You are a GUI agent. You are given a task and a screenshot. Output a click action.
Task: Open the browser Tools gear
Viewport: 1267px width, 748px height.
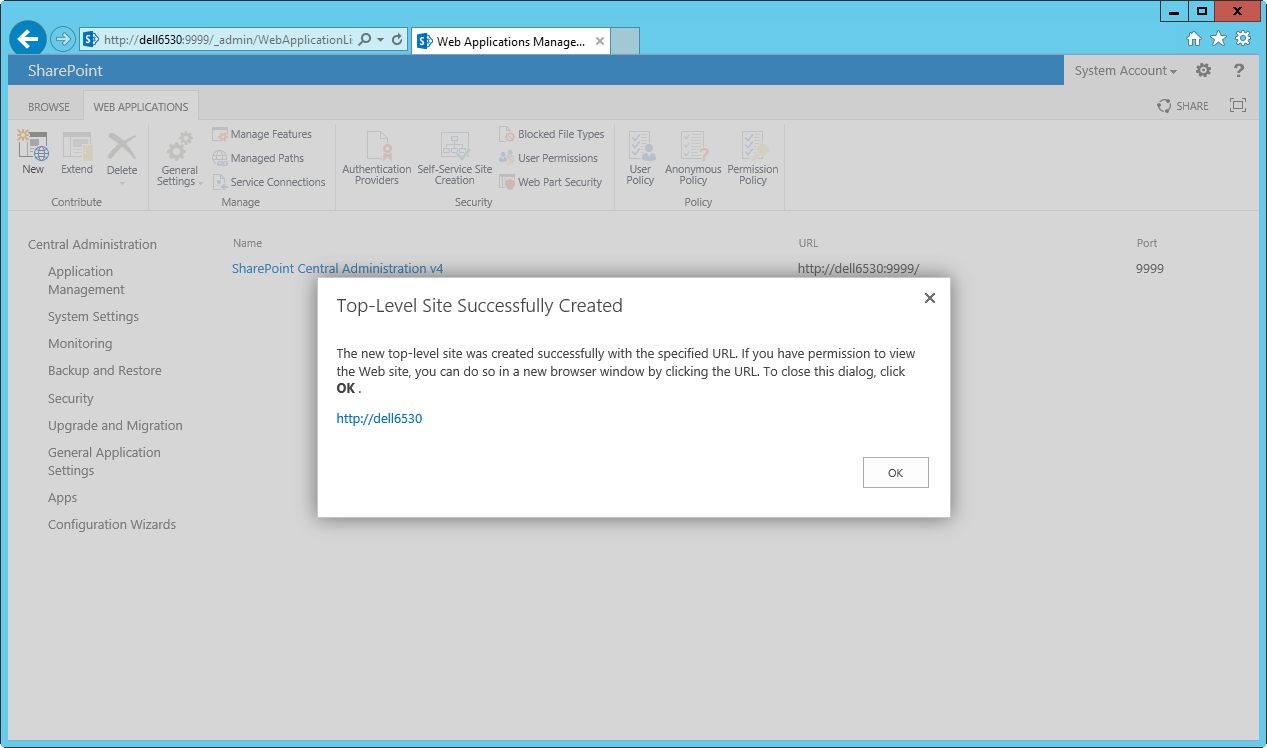click(1243, 39)
